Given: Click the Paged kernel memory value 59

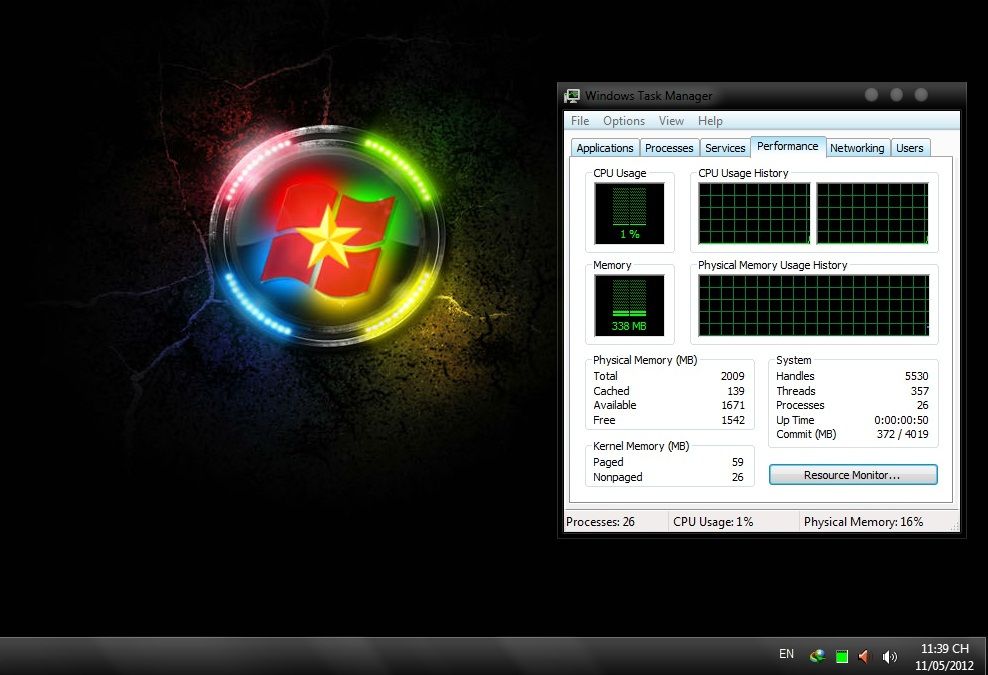Looking at the screenshot, I should click(738, 463).
